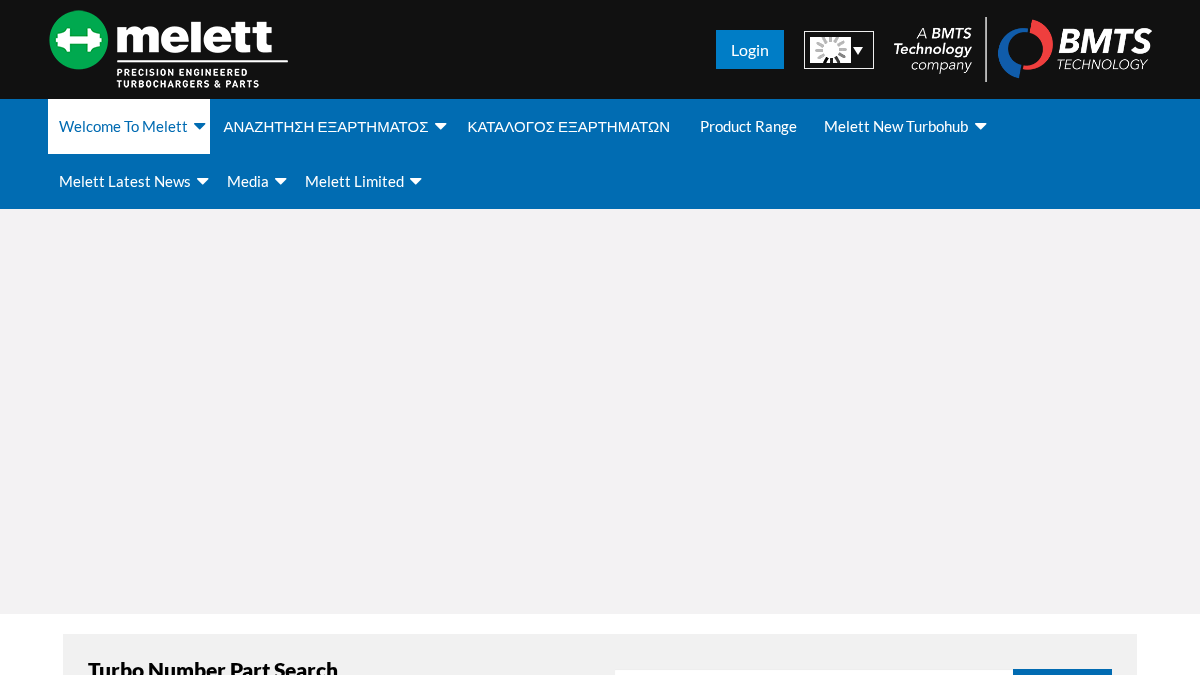Open the BMTS Technology logo link

coord(1075,49)
